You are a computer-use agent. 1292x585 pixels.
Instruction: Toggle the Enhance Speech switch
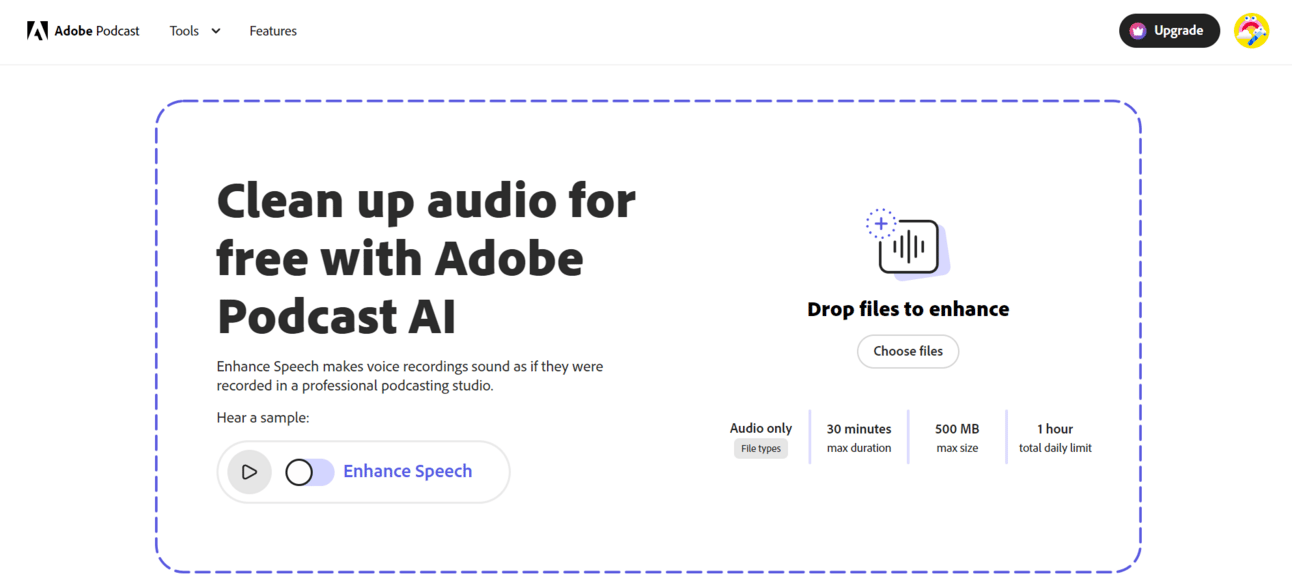309,472
